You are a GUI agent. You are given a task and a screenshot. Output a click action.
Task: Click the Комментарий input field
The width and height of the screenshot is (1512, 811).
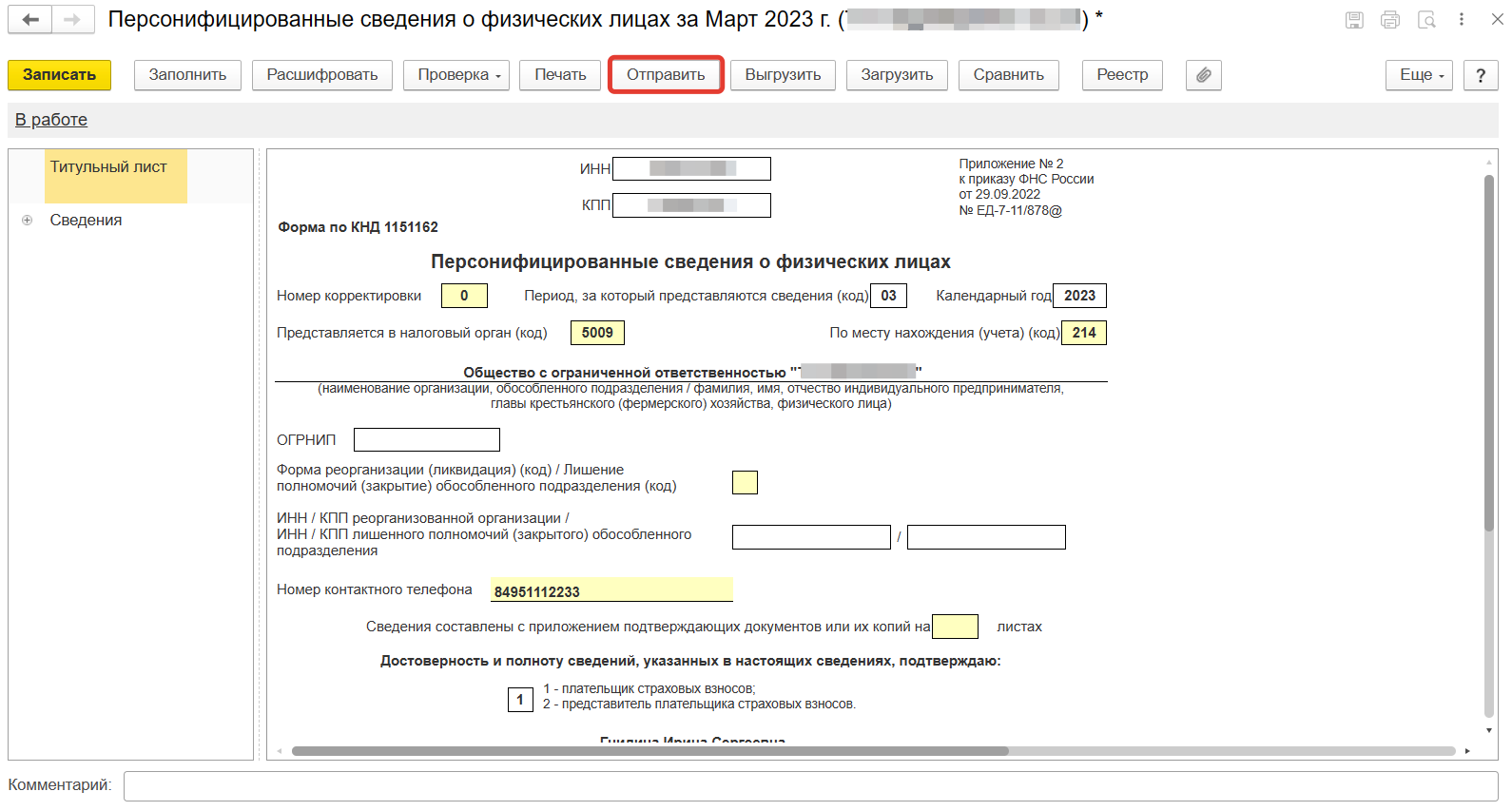tap(810, 786)
